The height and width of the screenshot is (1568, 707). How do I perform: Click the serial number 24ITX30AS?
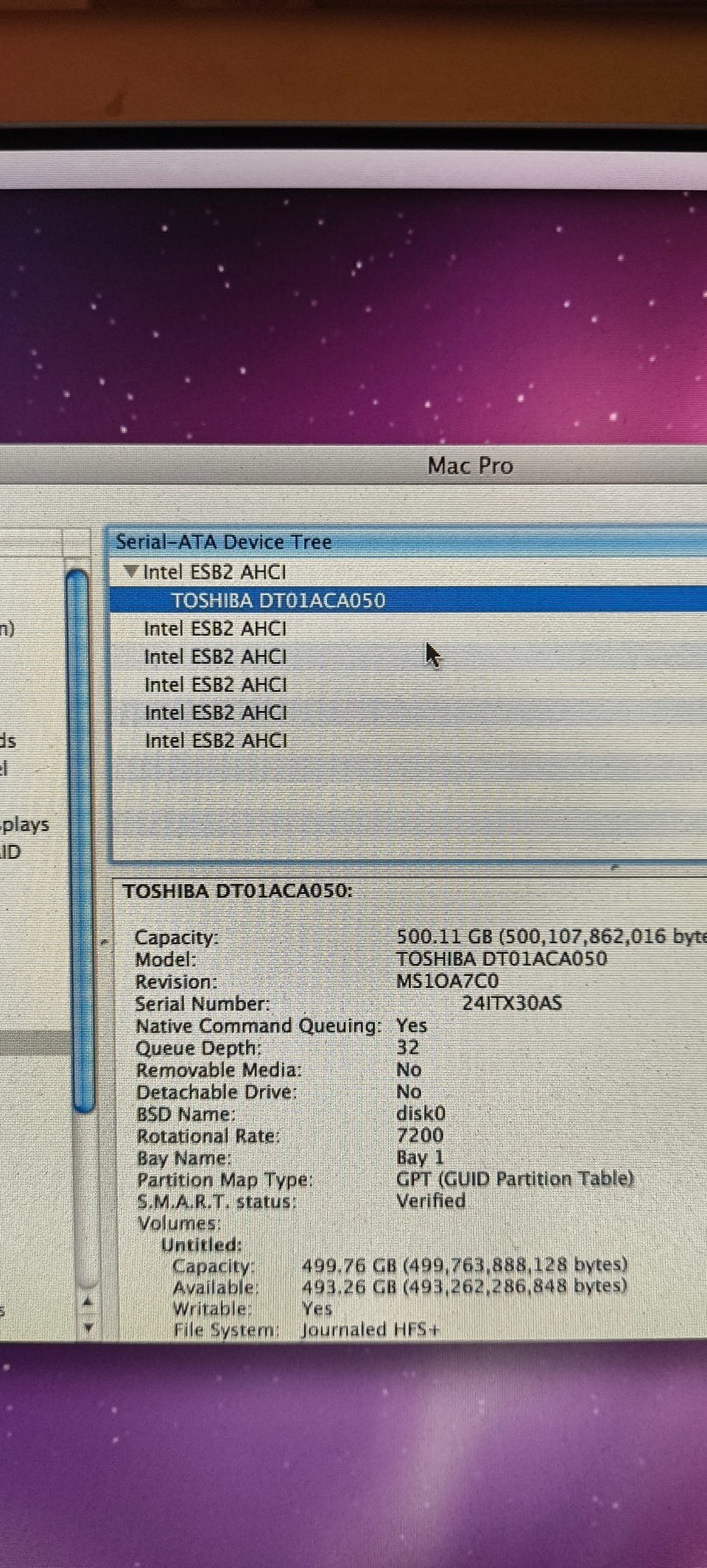512,1002
